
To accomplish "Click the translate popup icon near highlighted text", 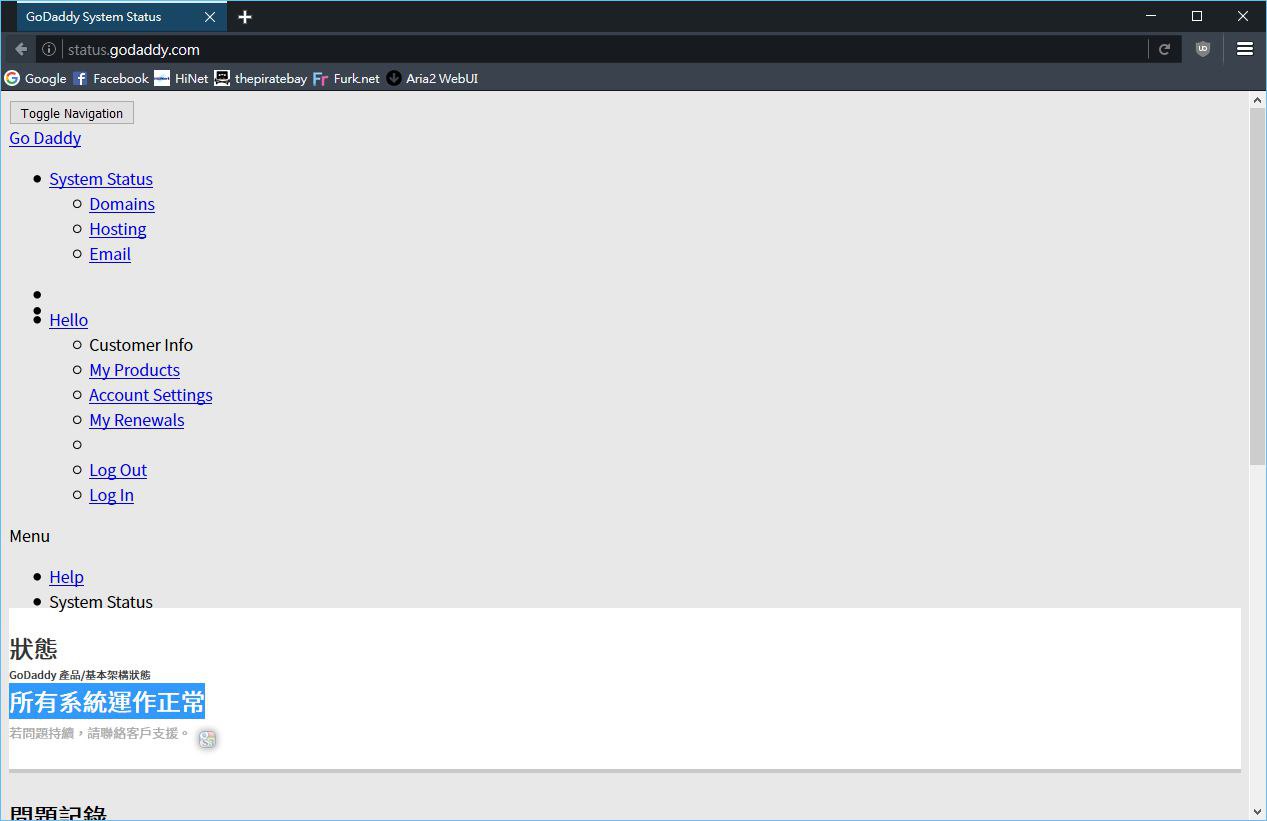I will (207, 739).
